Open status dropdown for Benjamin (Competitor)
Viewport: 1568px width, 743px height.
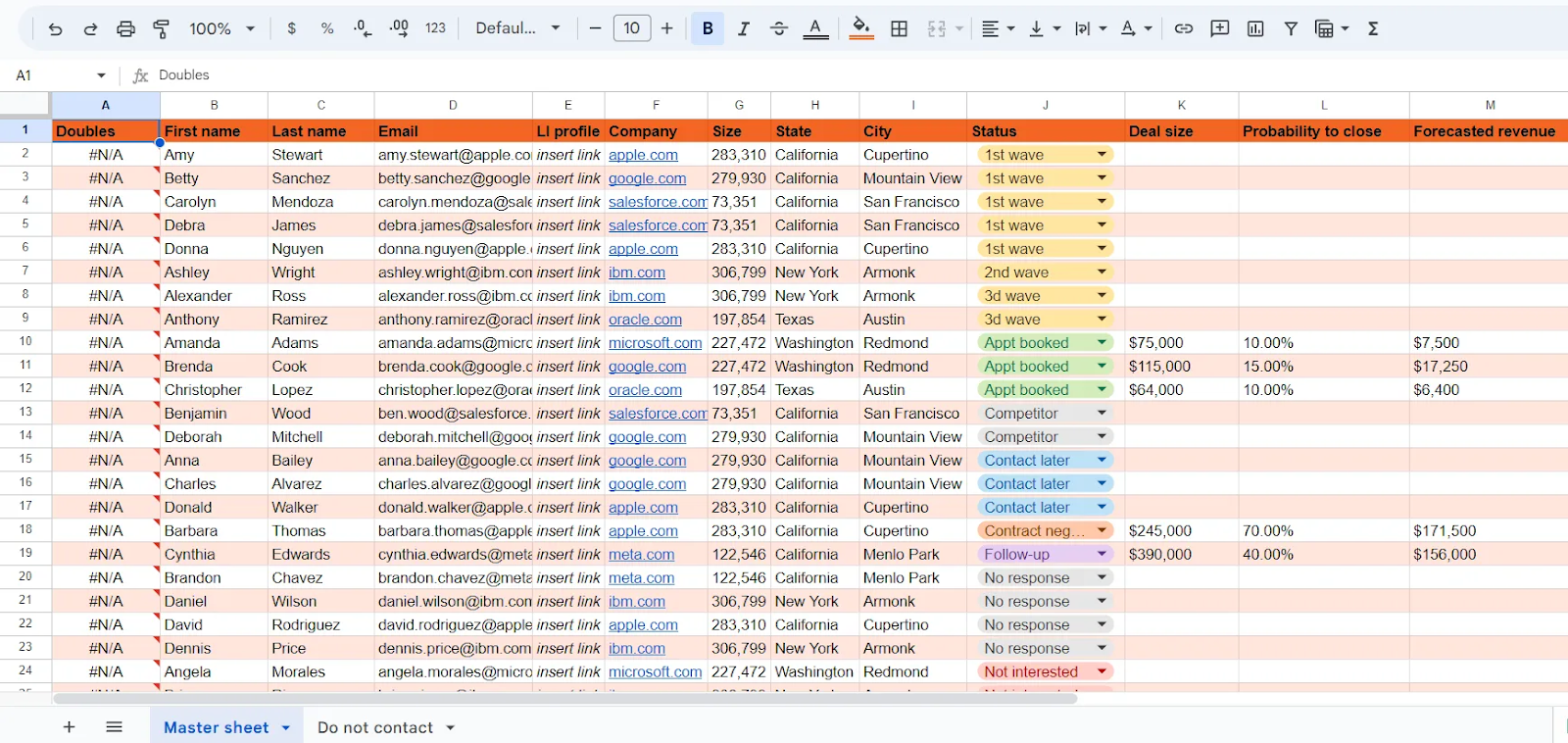tap(1102, 414)
